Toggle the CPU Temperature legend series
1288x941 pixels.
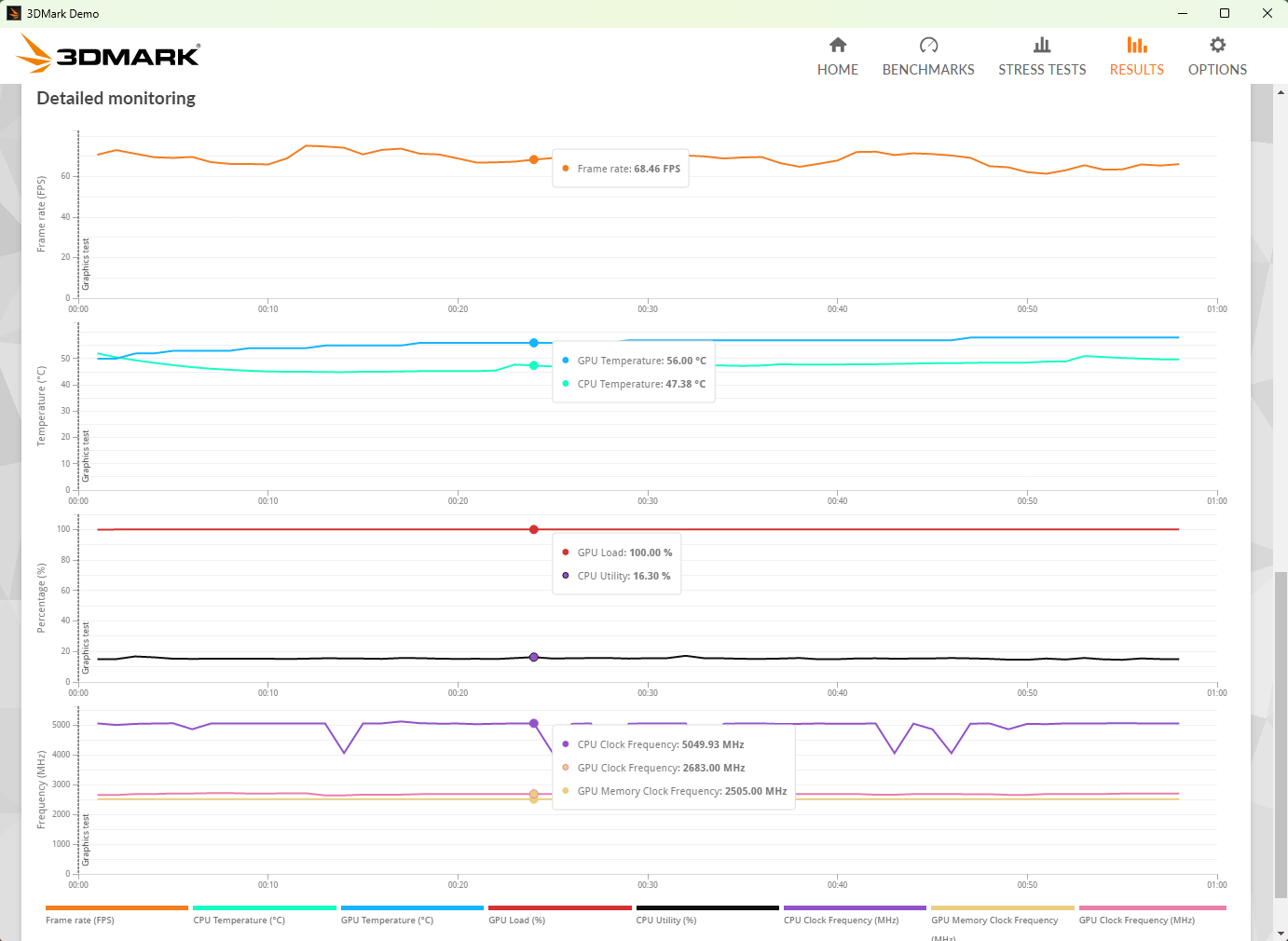coord(265,914)
